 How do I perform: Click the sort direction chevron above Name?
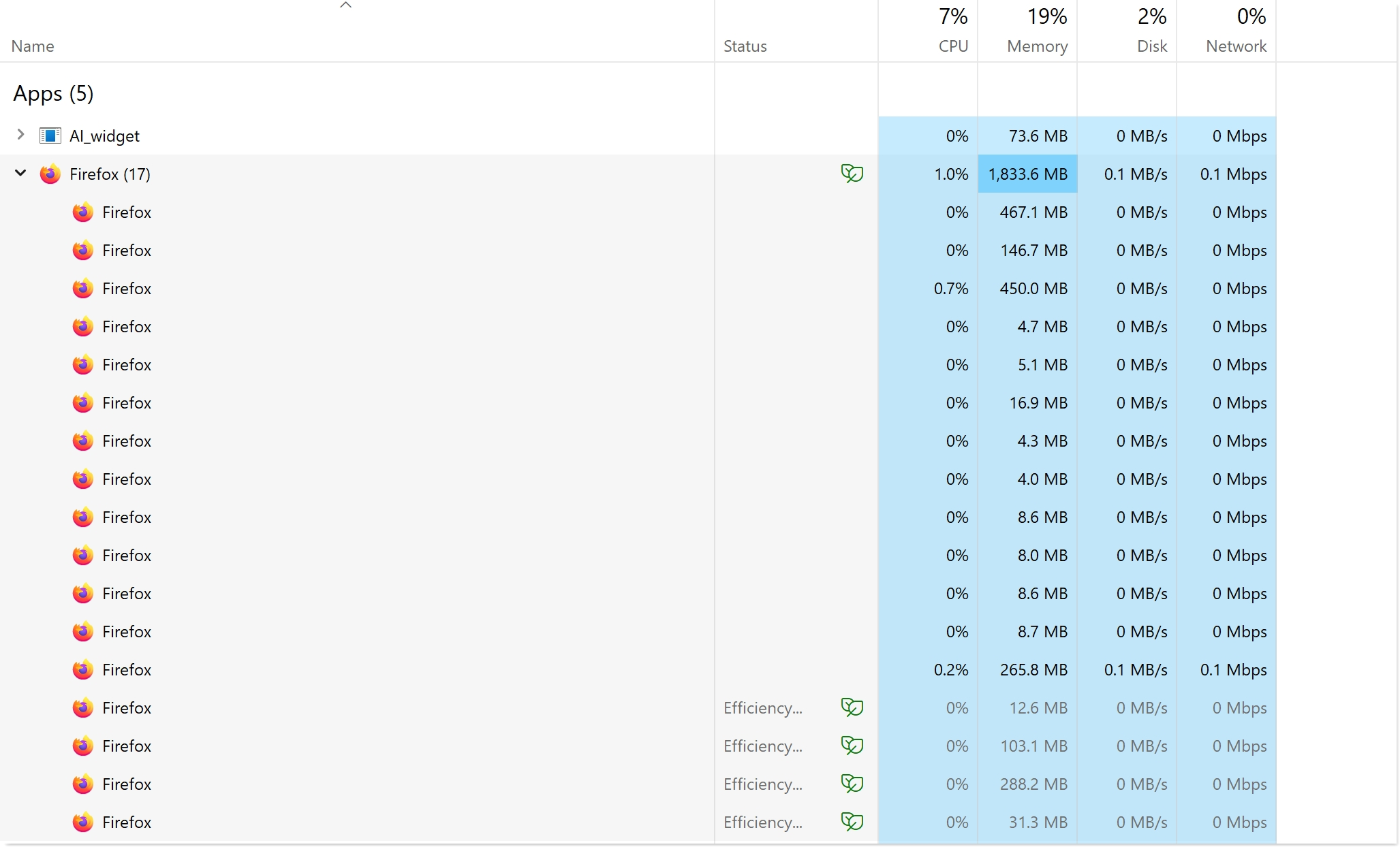click(345, 5)
